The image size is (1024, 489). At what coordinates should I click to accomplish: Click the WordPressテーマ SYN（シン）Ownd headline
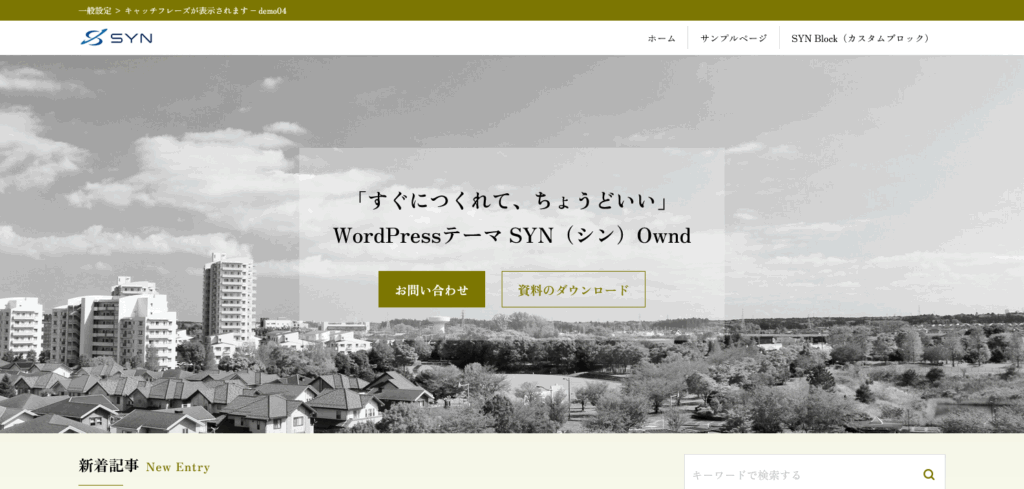point(511,237)
